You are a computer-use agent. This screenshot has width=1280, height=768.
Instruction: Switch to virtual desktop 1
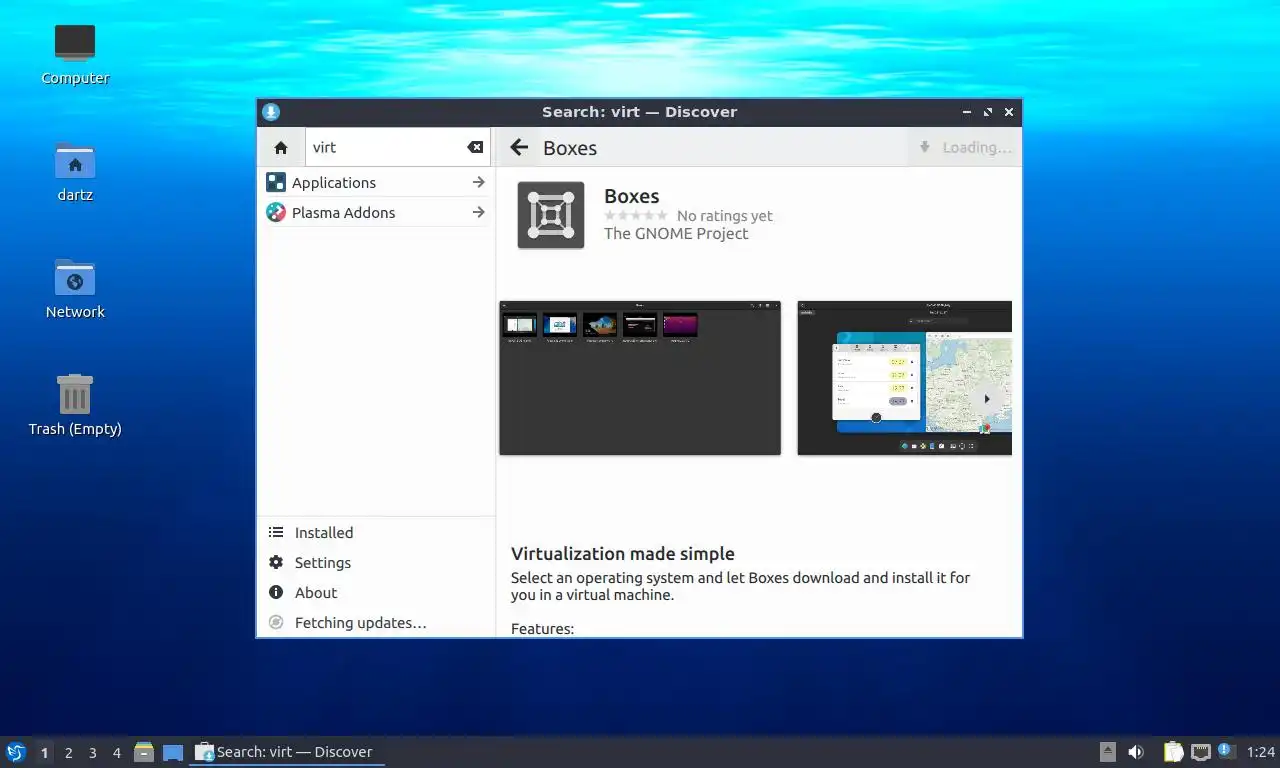point(44,753)
